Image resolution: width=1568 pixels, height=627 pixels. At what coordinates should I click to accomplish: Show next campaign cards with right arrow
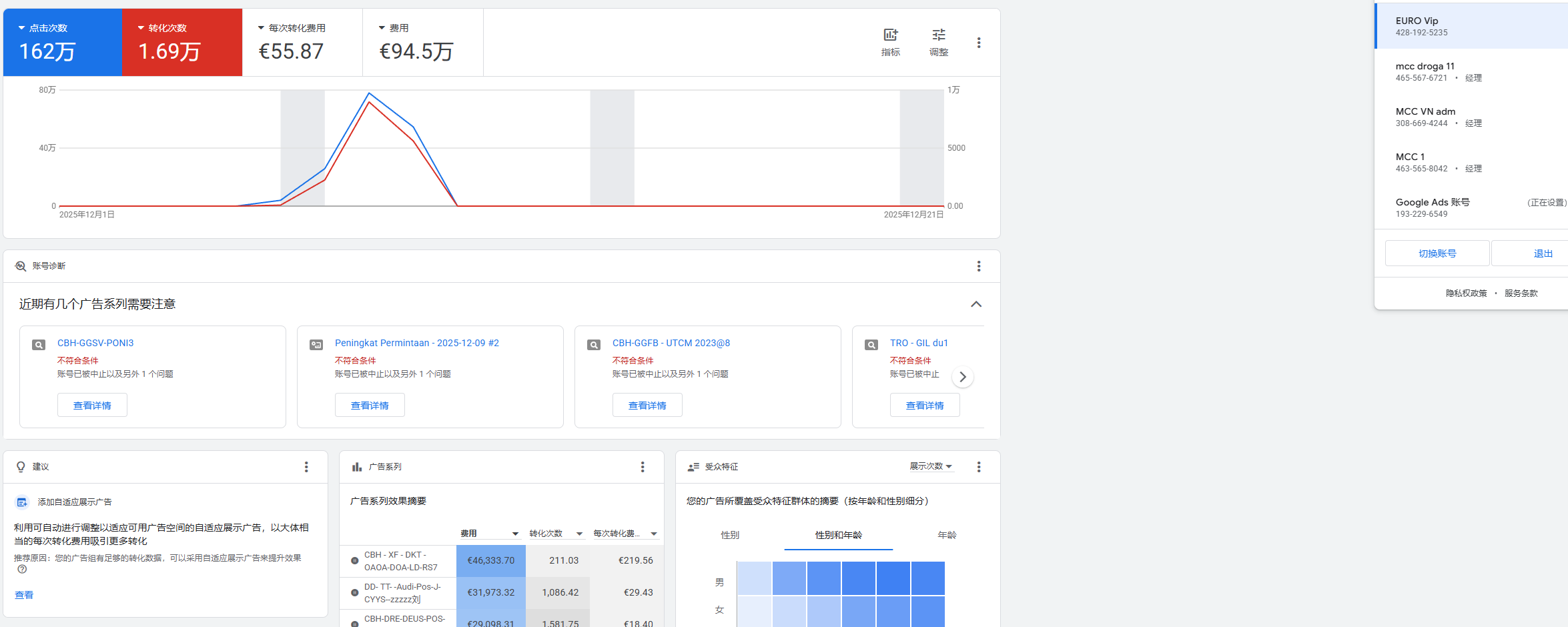coord(962,377)
